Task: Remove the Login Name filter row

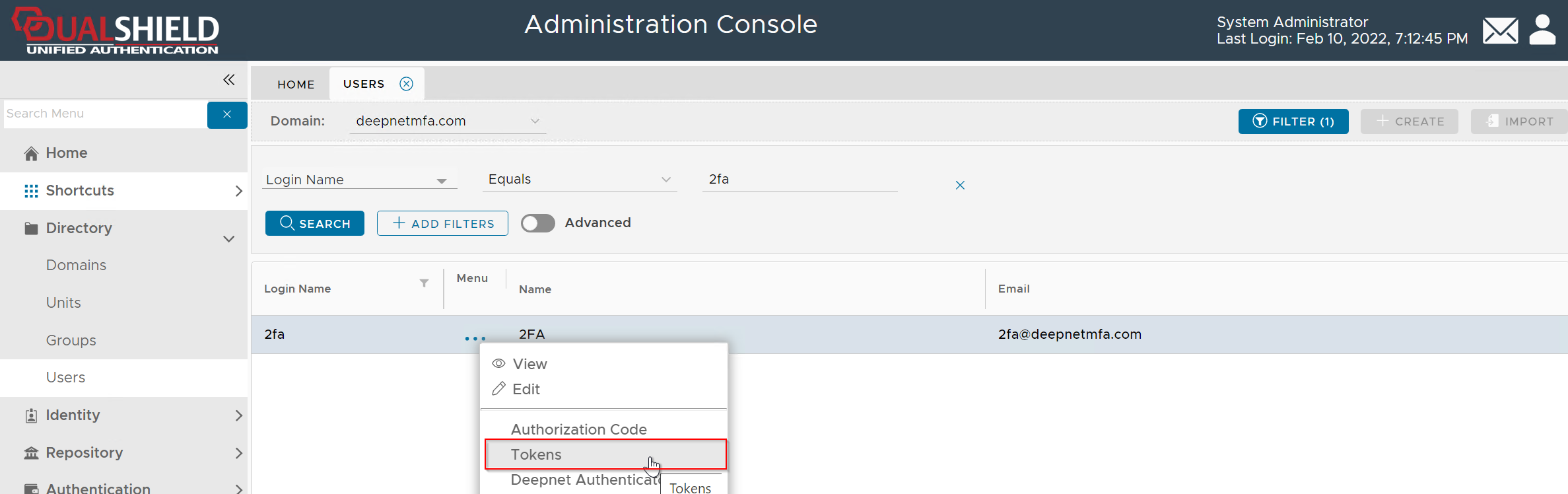Action: 960,186
